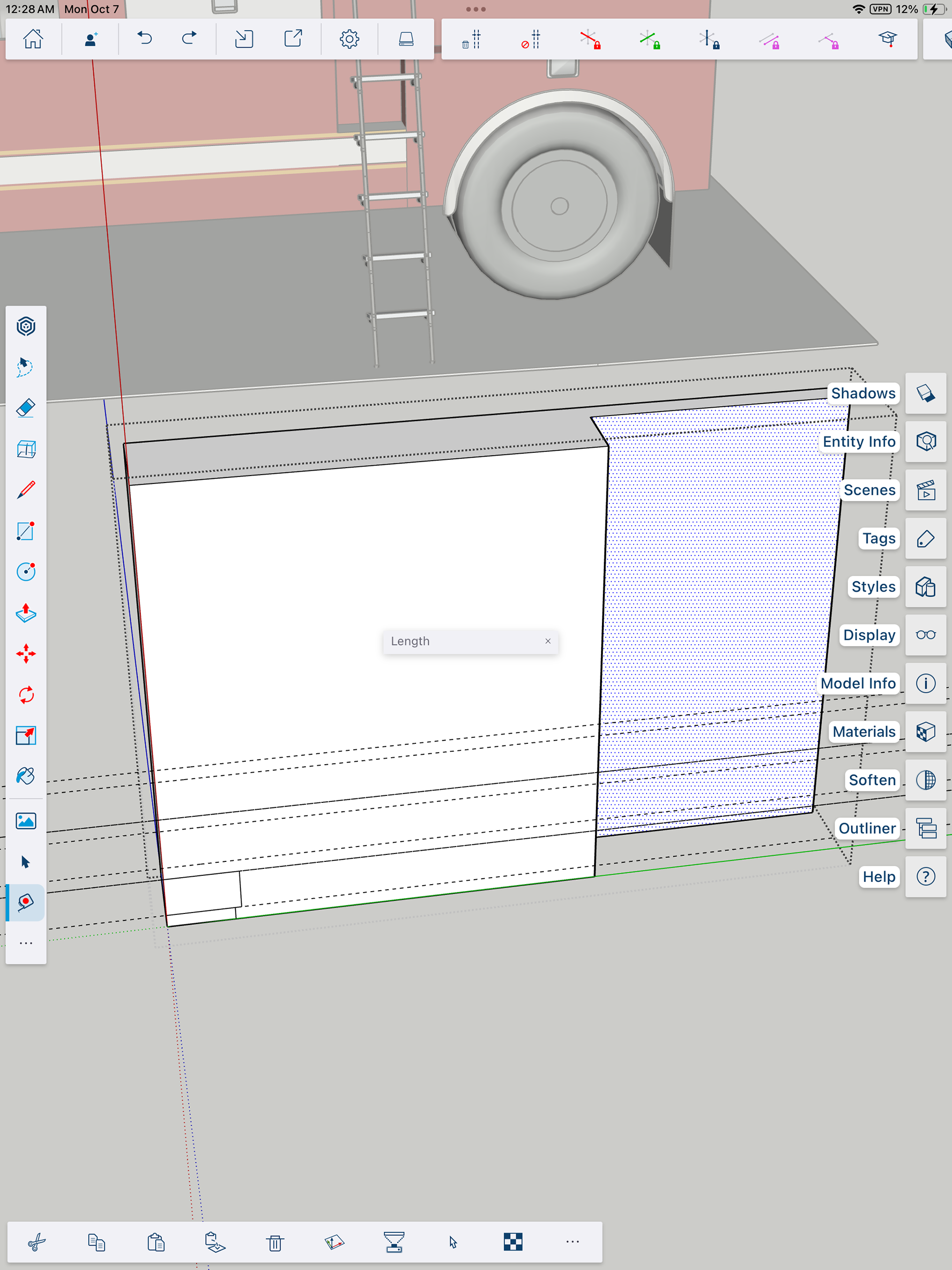Open the Materials panel icon

pos(926,731)
